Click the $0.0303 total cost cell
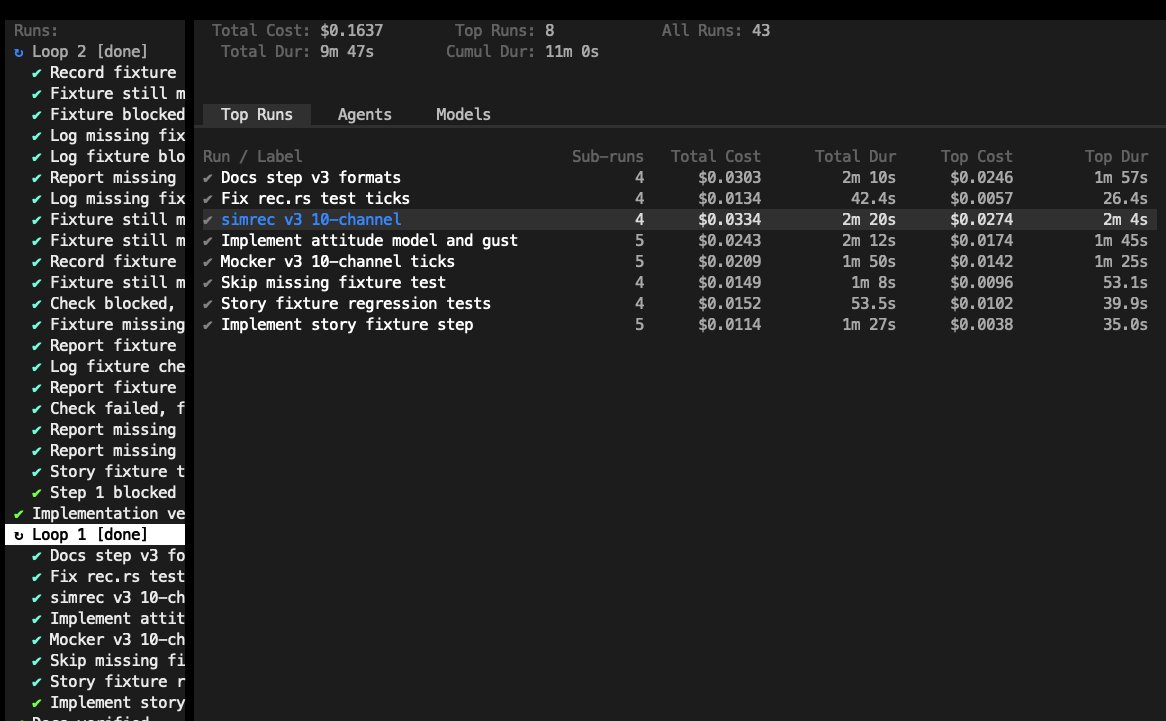1166x721 pixels. click(729, 178)
